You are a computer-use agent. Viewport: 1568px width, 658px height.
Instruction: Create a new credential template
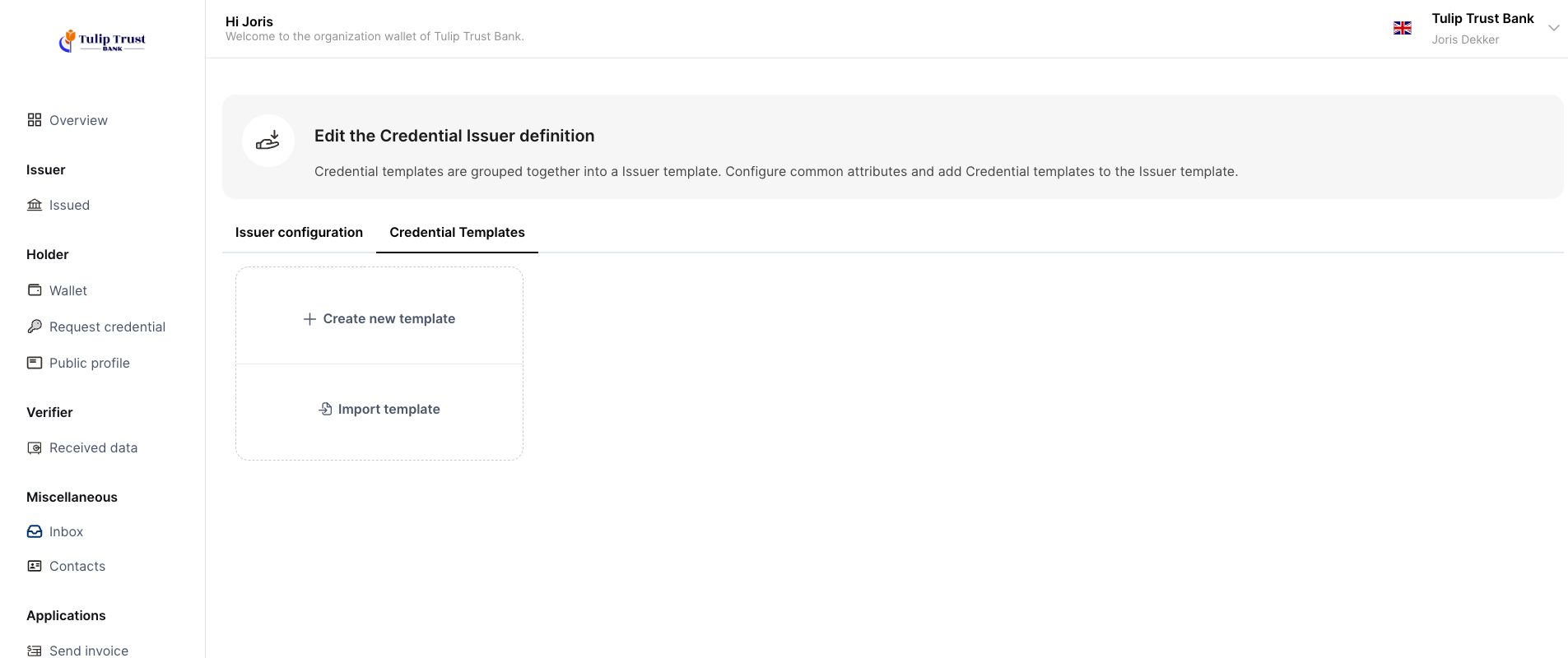click(x=379, y=318)
